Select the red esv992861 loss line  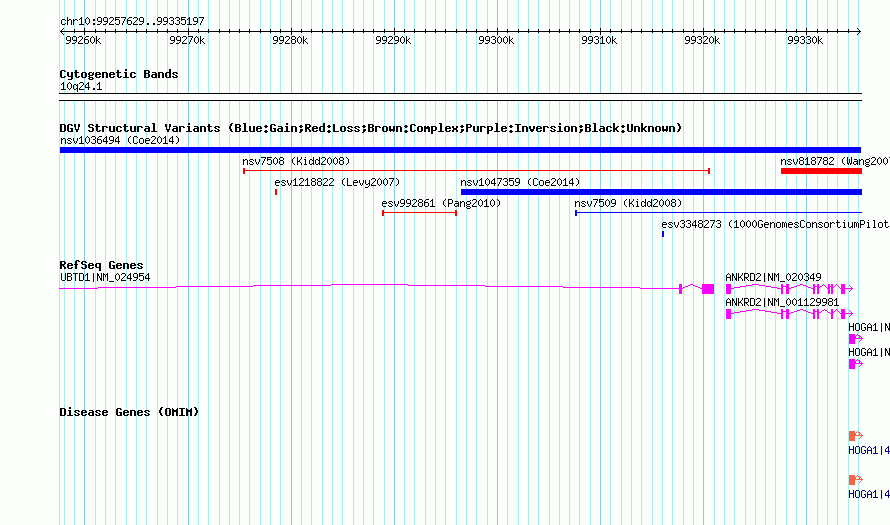pyautogui.click(x=419, y=213)
